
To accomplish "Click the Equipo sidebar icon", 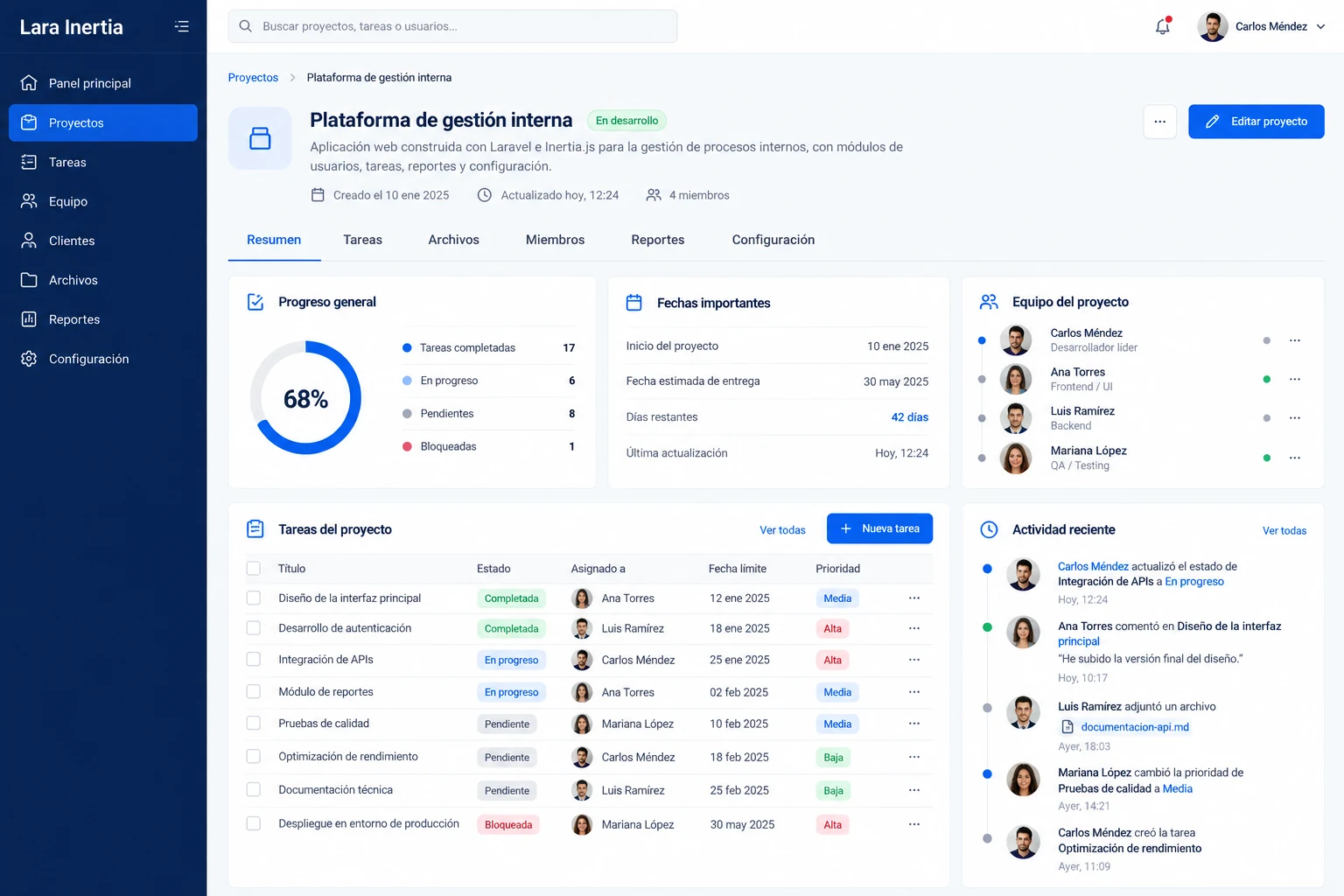I will 29,201.
